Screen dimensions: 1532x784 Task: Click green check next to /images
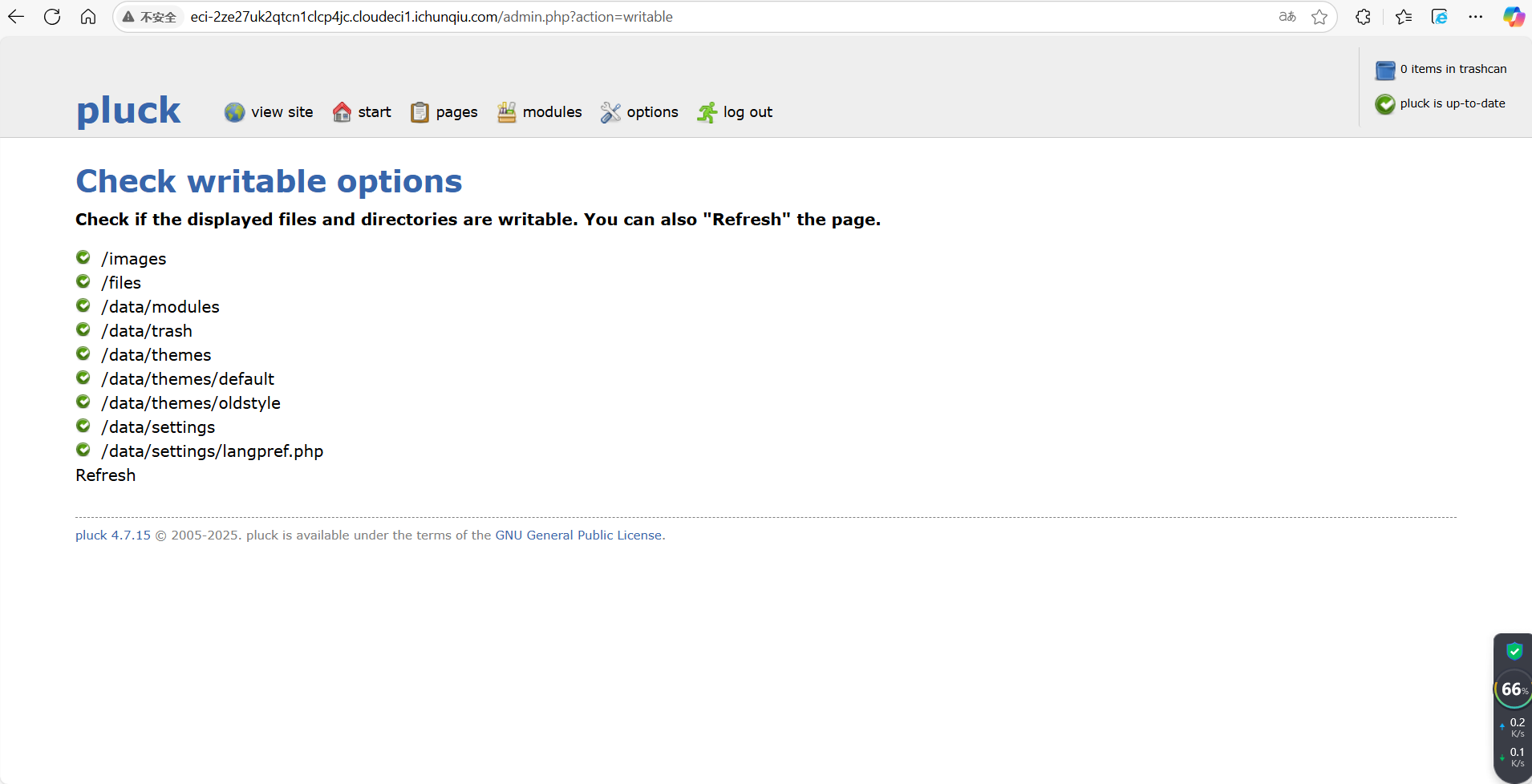pyautogui.click(x=83, y=257)
